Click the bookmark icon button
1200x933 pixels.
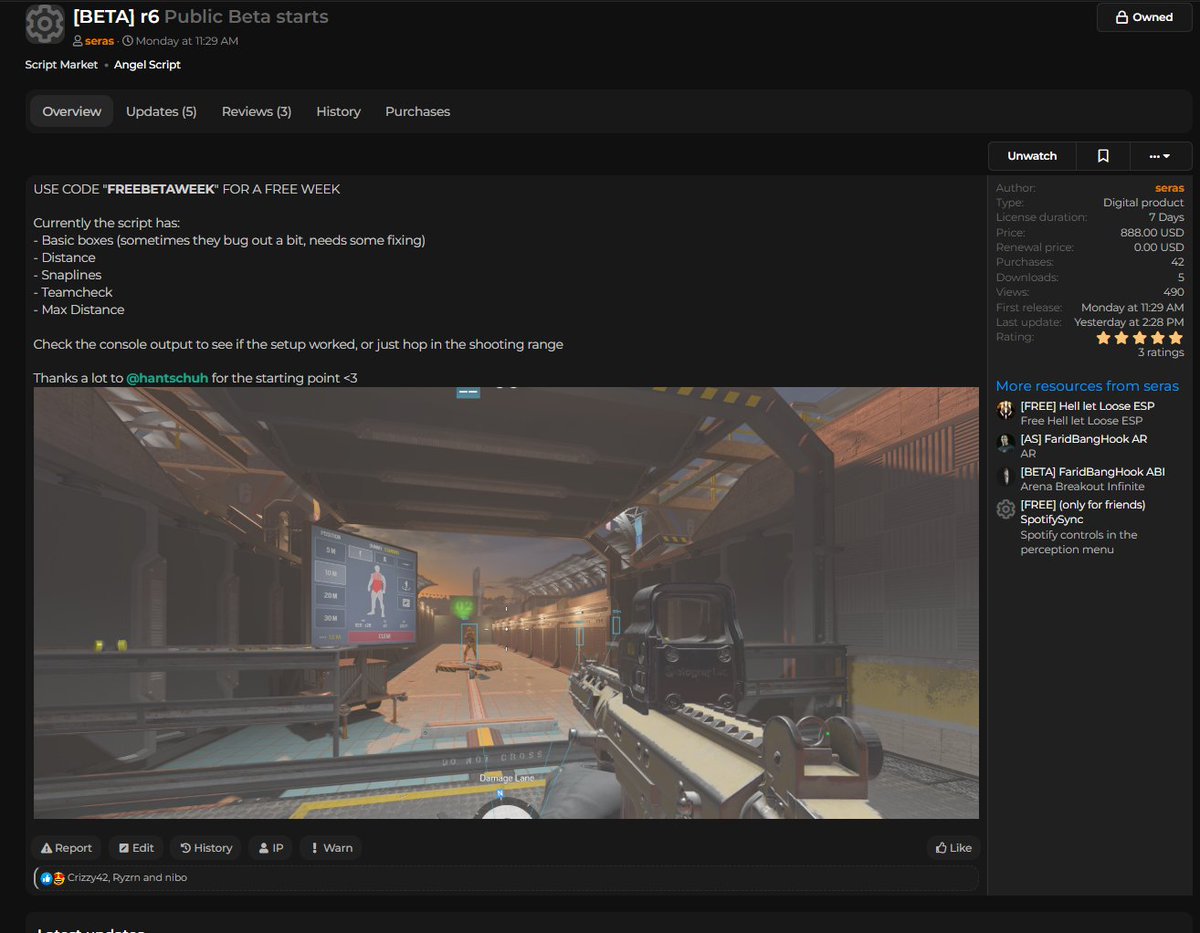1103,156
